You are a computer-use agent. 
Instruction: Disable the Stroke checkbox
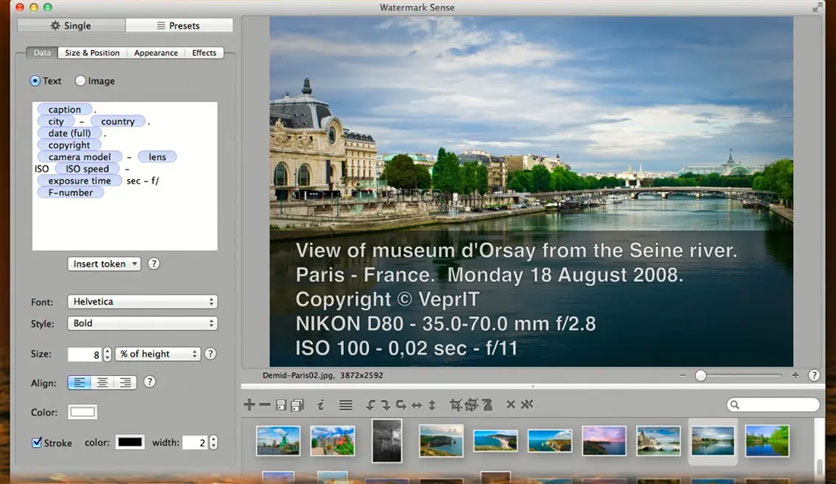[x=37, y=442]
